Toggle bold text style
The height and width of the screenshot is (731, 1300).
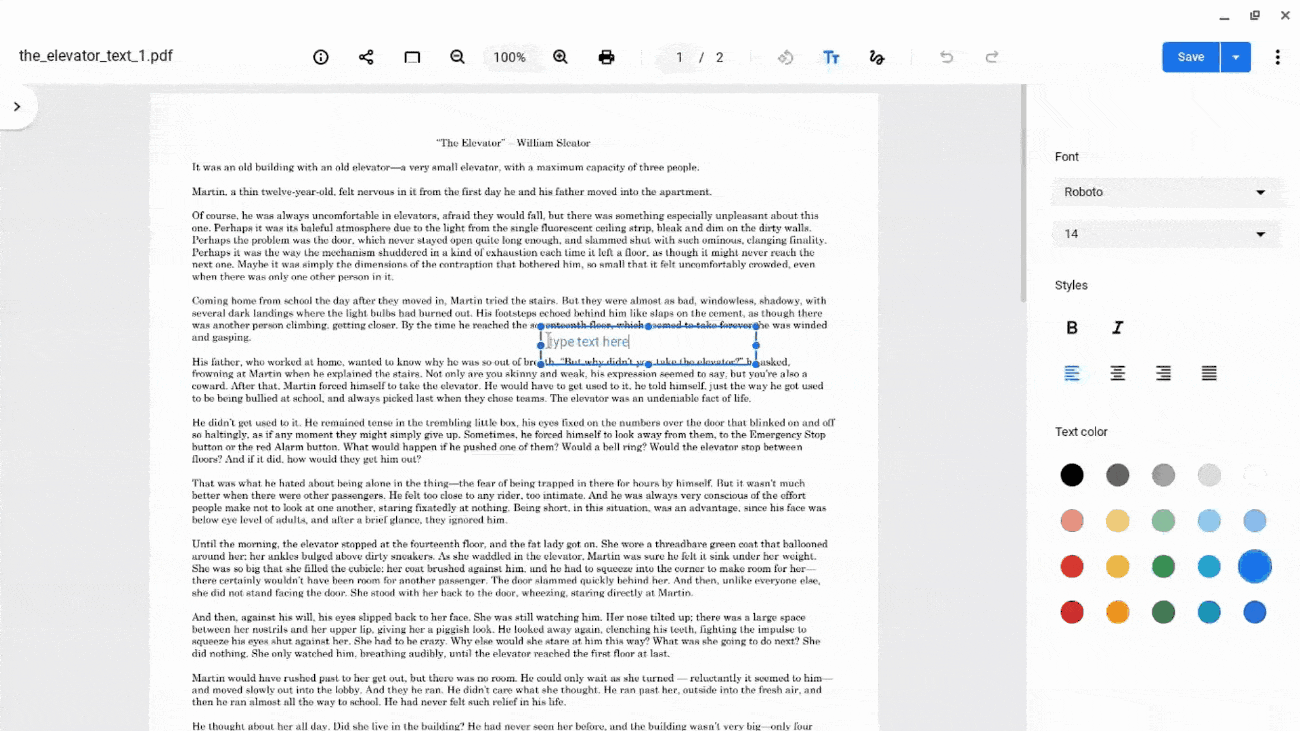click(x=1072, y=327)
